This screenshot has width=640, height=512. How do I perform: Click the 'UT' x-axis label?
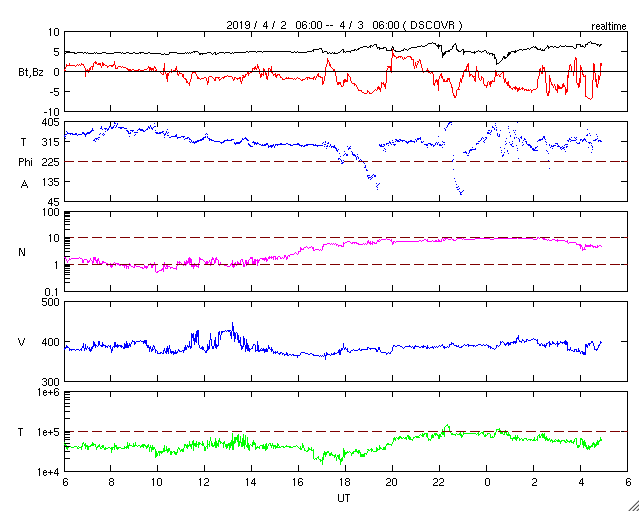tap(344, 498)
